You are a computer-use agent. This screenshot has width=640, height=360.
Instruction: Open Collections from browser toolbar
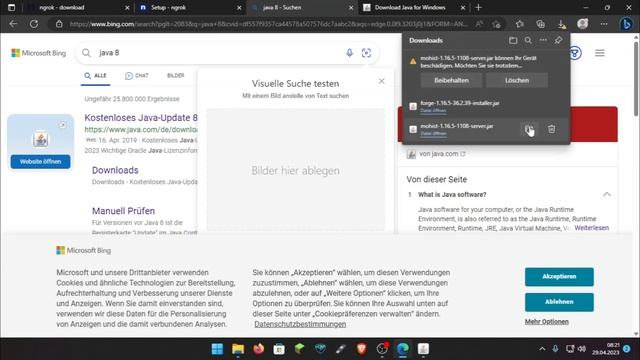pyautogui.click(x=540, y=24)
